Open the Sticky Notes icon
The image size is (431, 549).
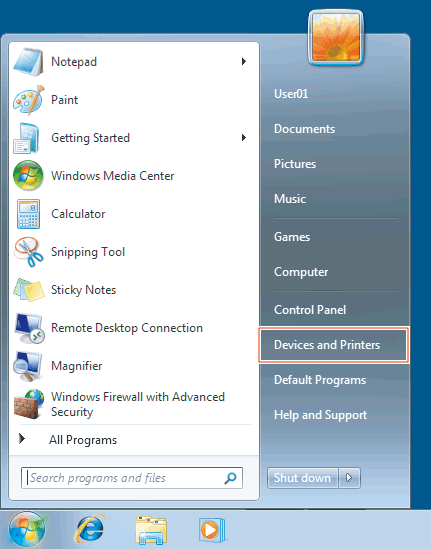click(29, 290)
